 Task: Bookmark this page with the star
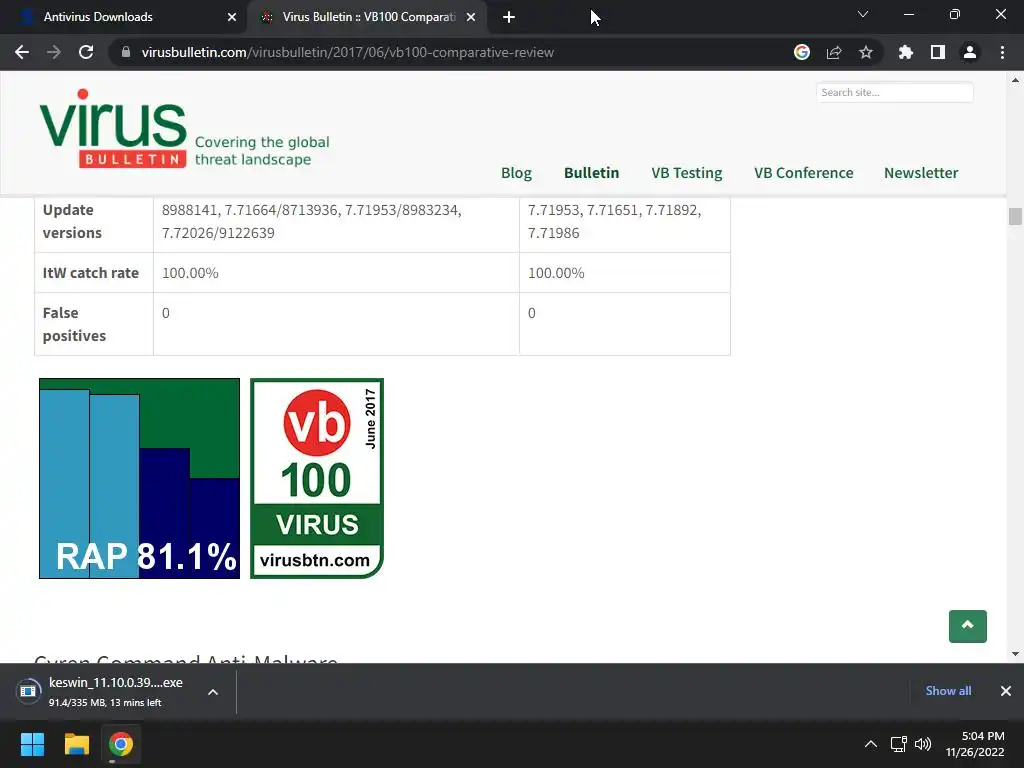[866, 52]
